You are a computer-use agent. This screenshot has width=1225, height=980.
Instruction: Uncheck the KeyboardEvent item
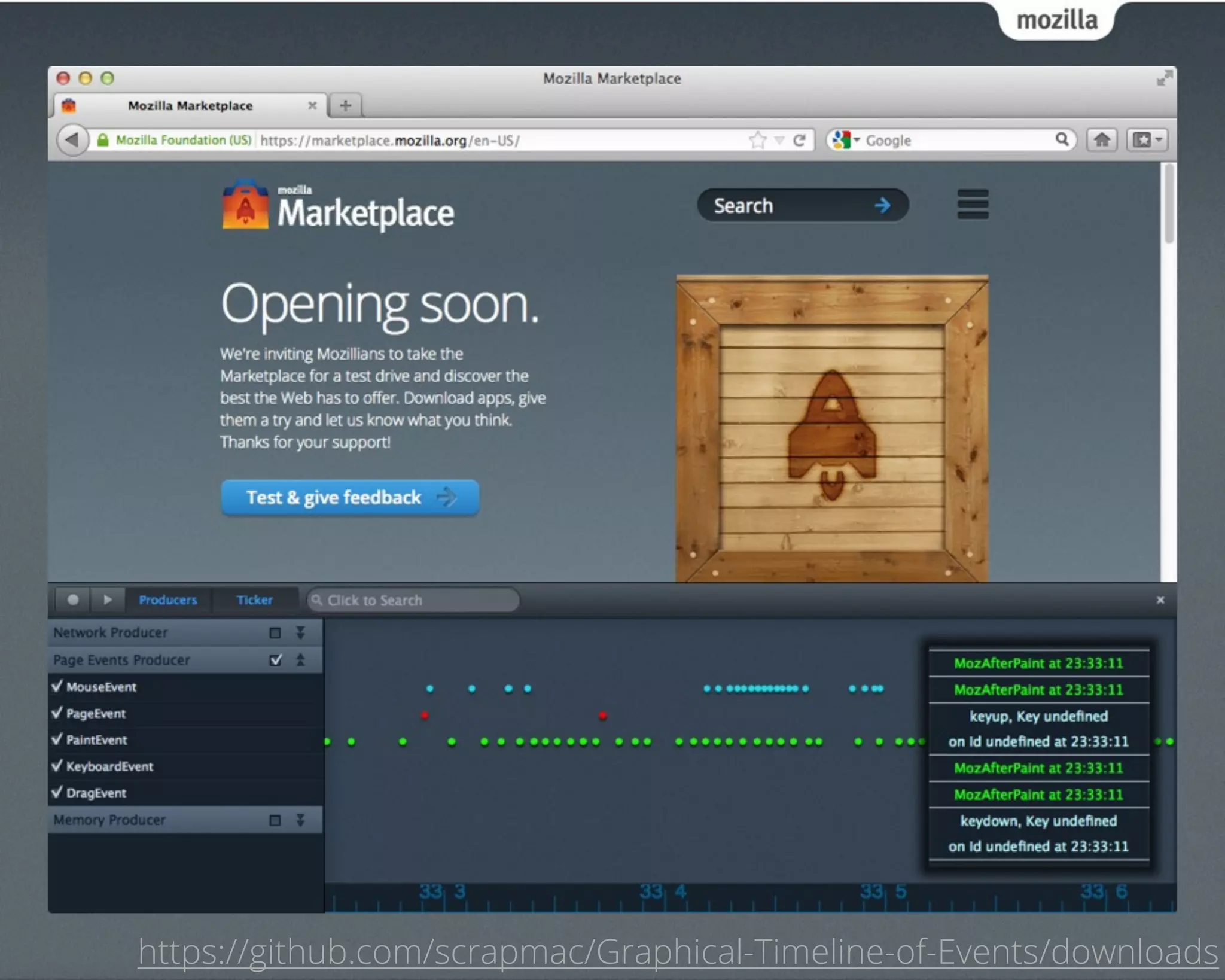[57, 766]
